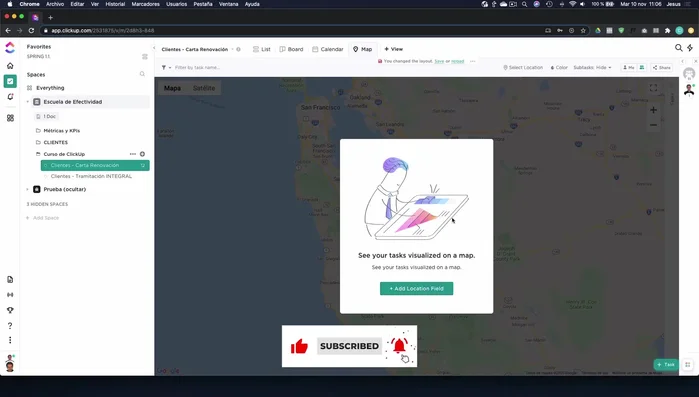Collapse the Escuela de Efectividad space
699x397 pixels.
click(28, 102)
